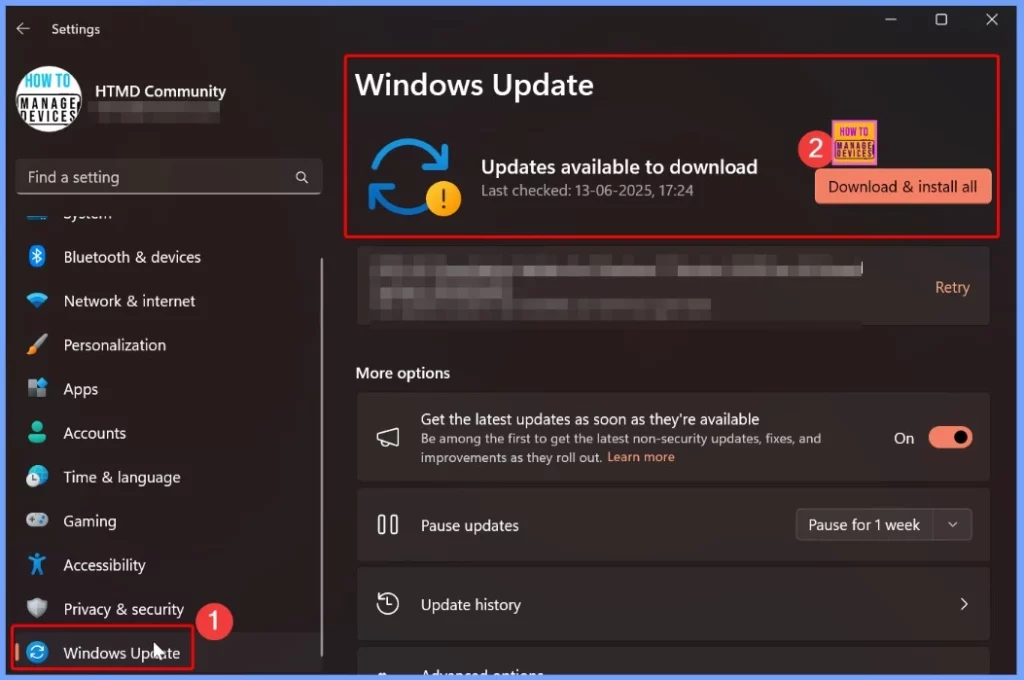Click the More options heading

[403, 373]
